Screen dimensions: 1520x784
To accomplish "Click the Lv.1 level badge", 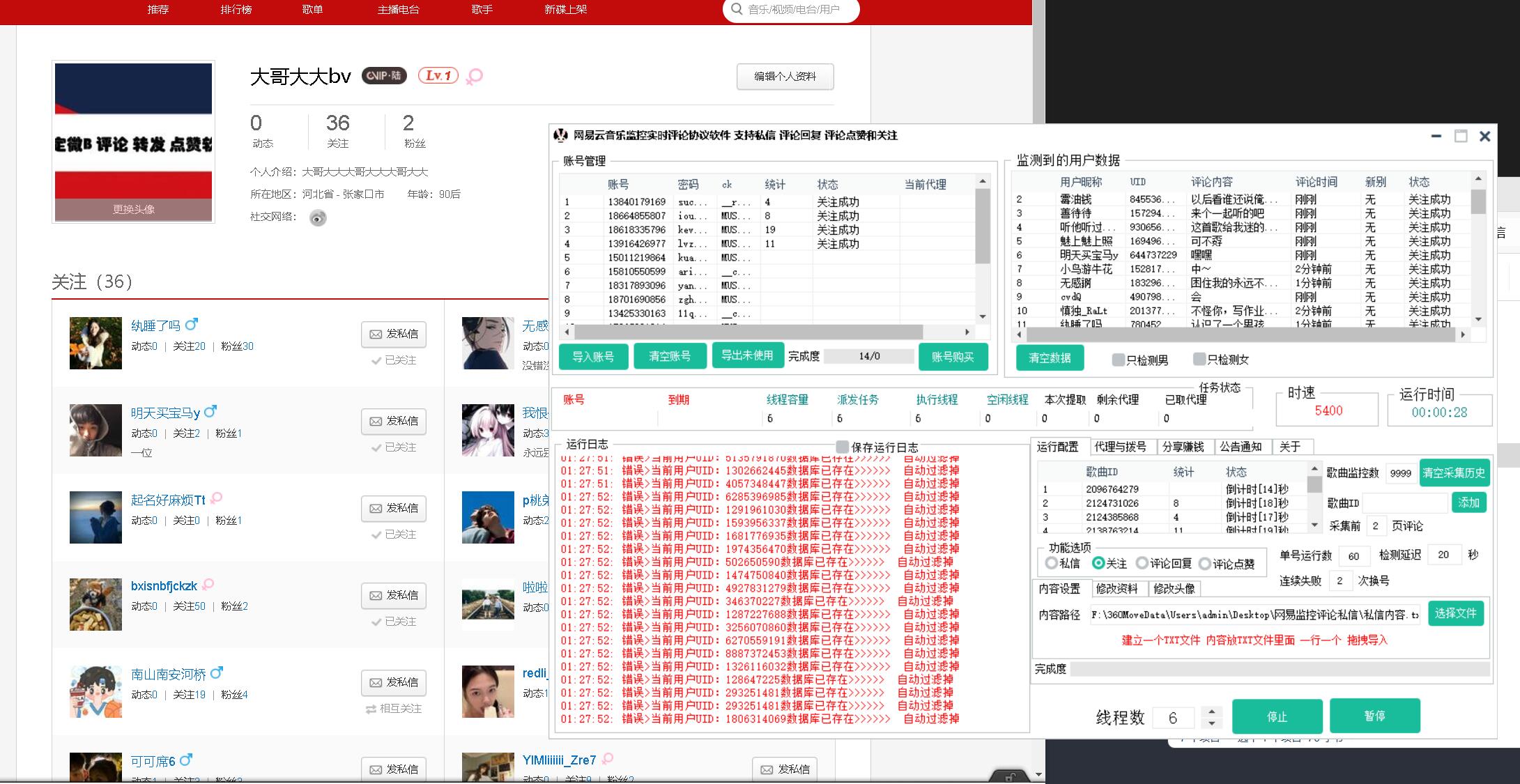I will pos(438,75).
